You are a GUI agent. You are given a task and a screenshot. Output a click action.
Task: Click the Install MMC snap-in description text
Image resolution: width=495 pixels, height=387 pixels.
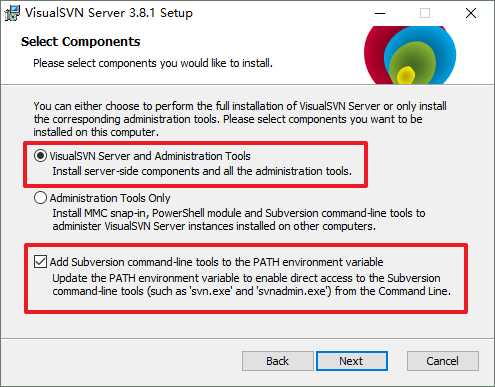(239, 219)
